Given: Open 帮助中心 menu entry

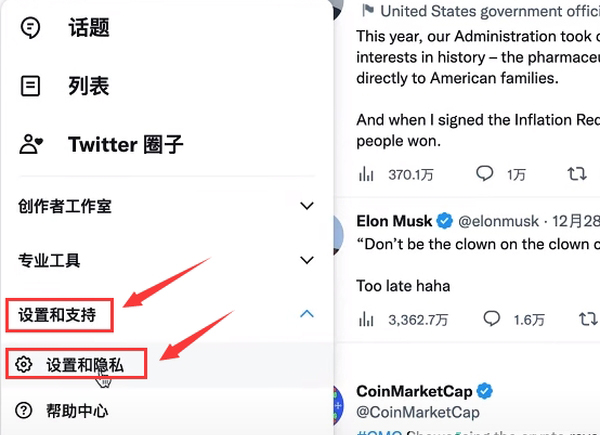Looking at the screenshot, I should click(x=77, y=410).
